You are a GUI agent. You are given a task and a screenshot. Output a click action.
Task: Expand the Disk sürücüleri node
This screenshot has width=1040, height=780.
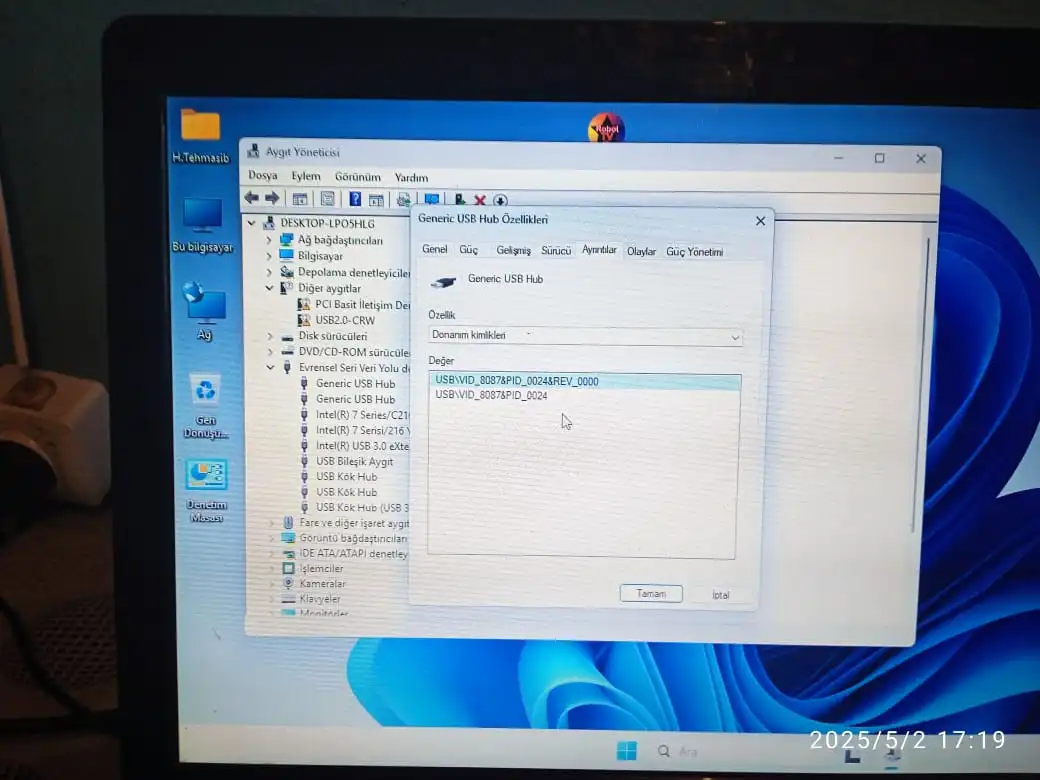270,336
